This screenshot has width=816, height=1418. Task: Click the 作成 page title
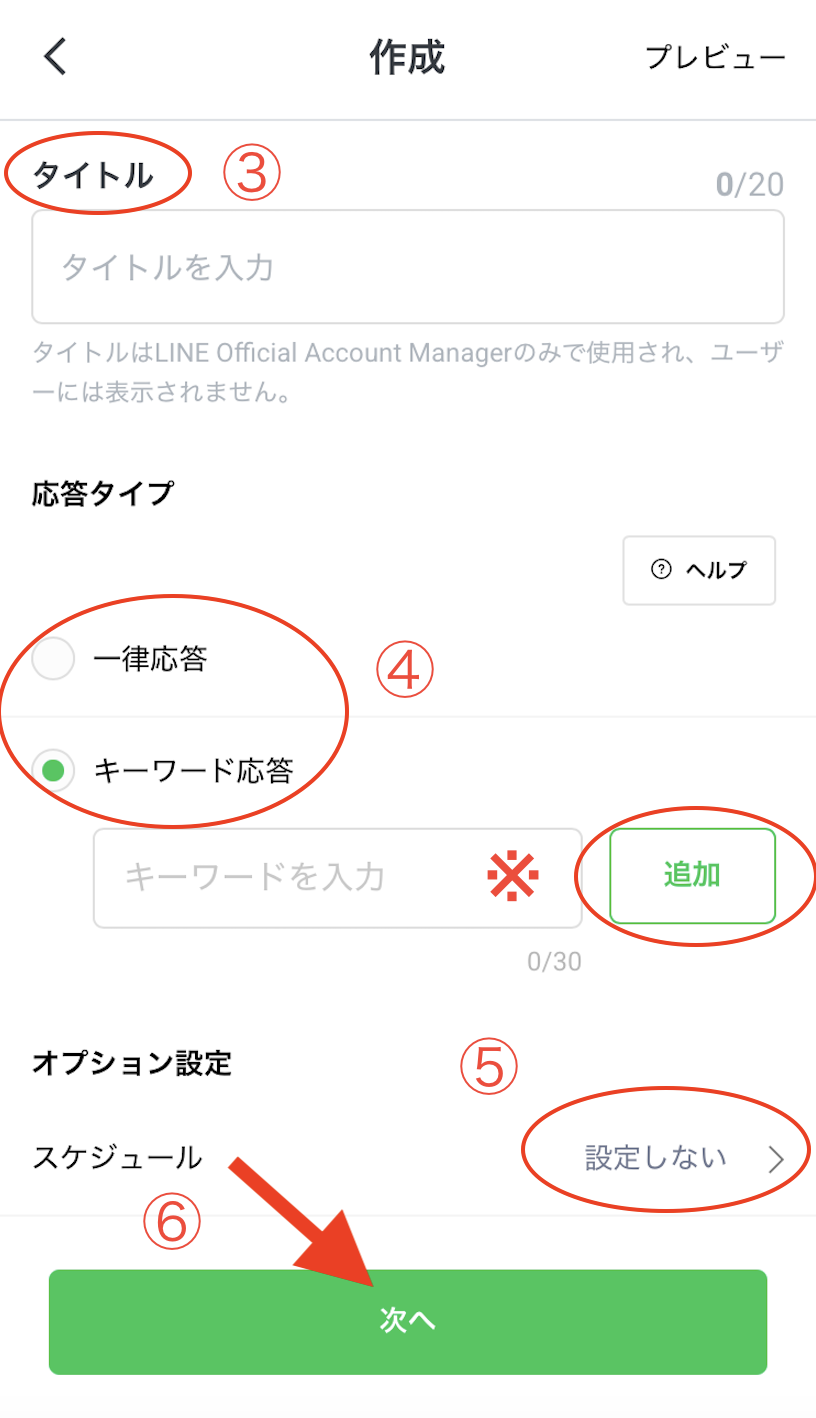point(407,57)
